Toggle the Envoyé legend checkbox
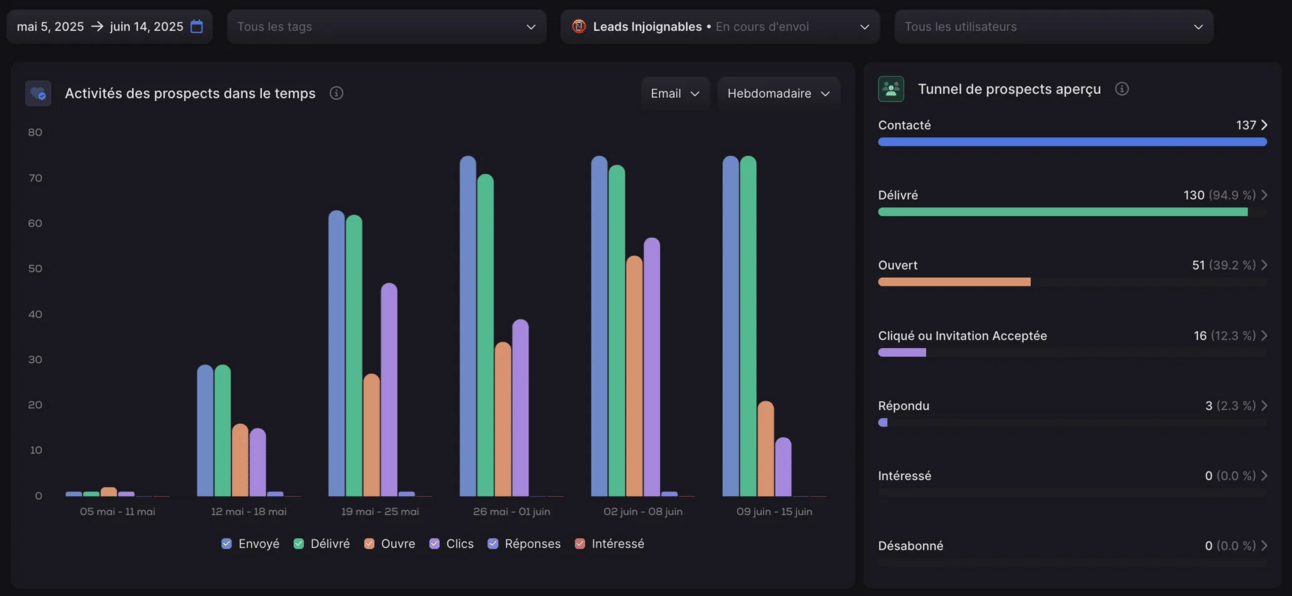This screenshot has width=1292, height=596. click(x=227, y=544)
